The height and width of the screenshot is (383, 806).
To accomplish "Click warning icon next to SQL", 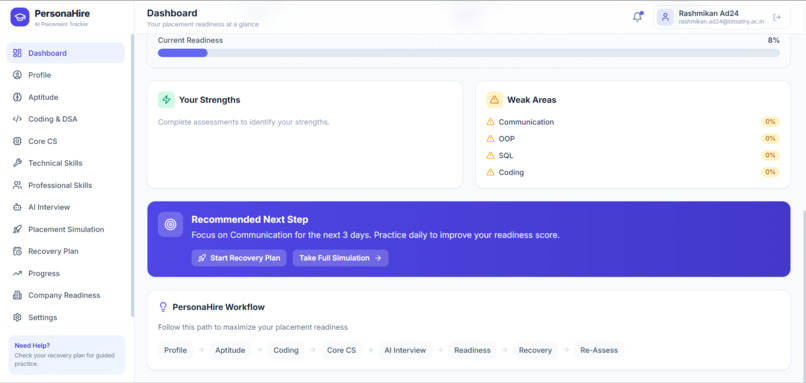I will pyautogui.click(x=490, y=155).
